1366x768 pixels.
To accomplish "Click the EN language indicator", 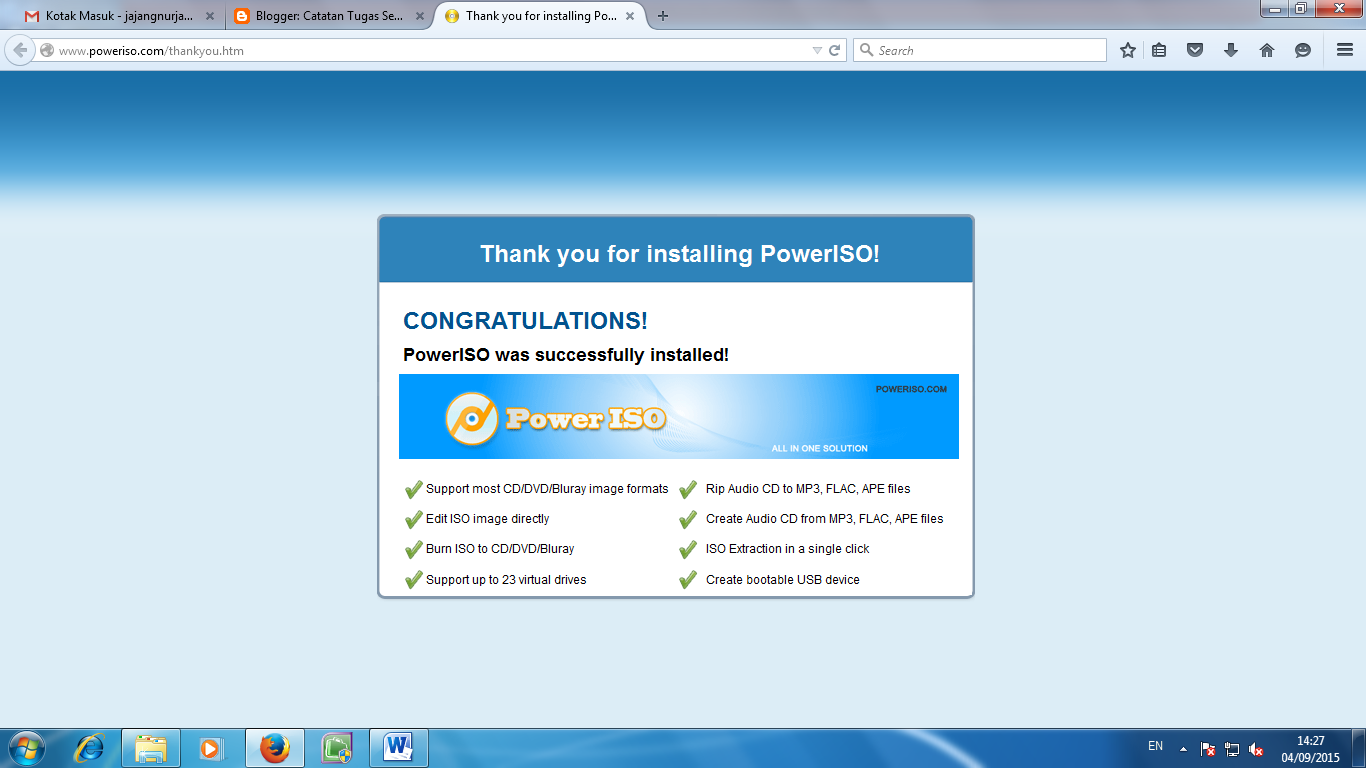I will 1155,746.
